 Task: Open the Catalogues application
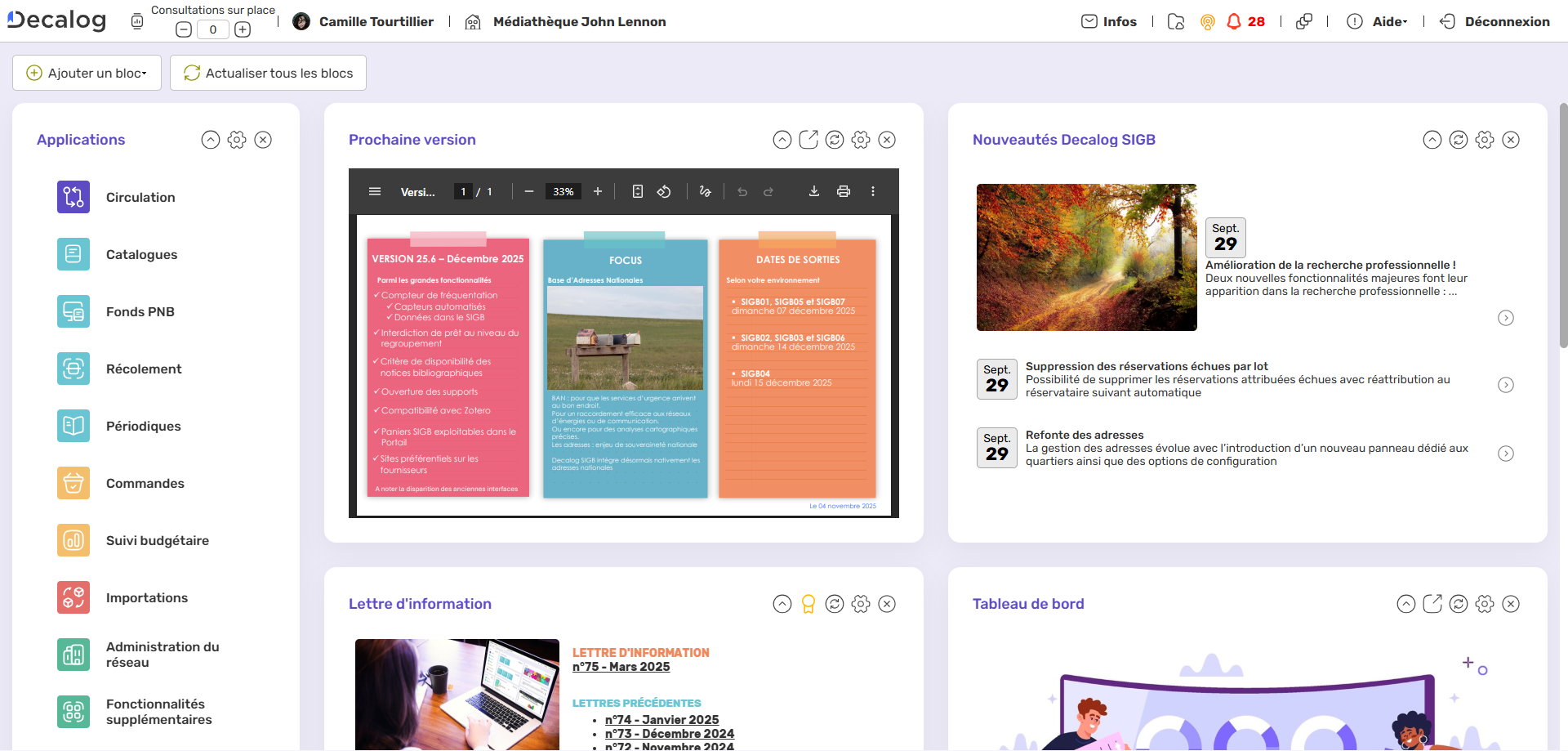click(x=141, y=254)
